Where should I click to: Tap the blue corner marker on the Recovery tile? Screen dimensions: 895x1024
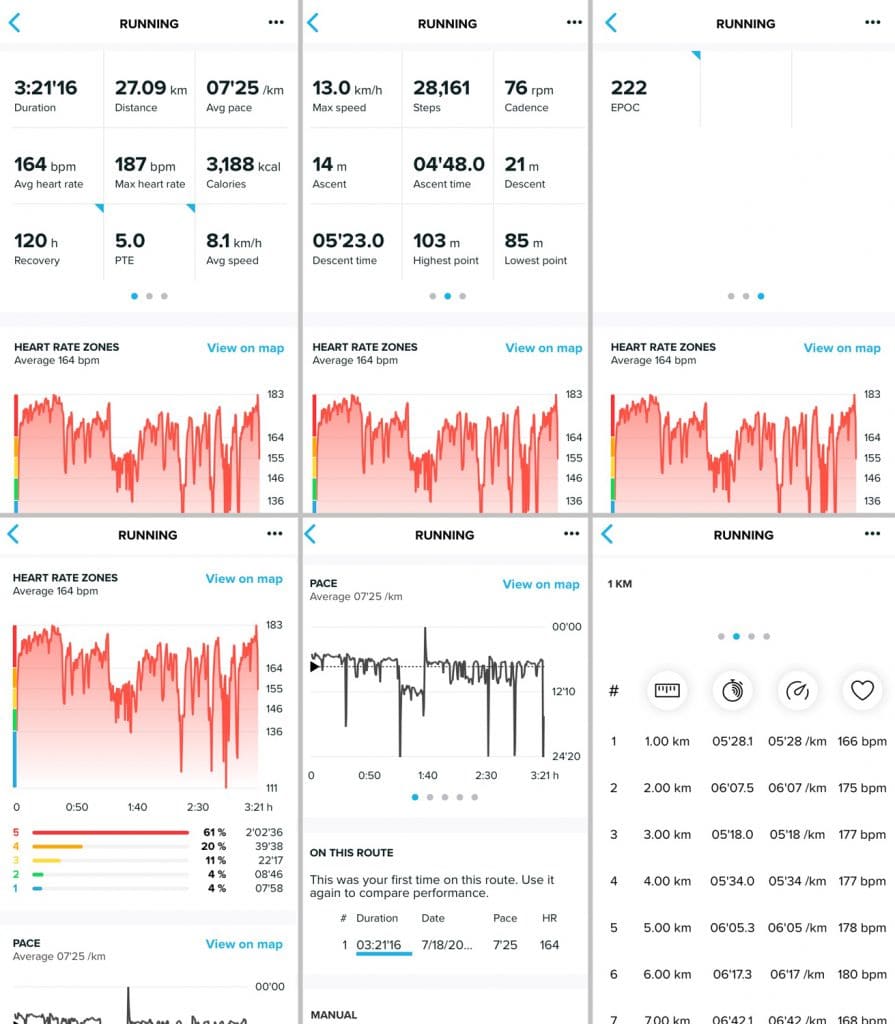point(99,208)
